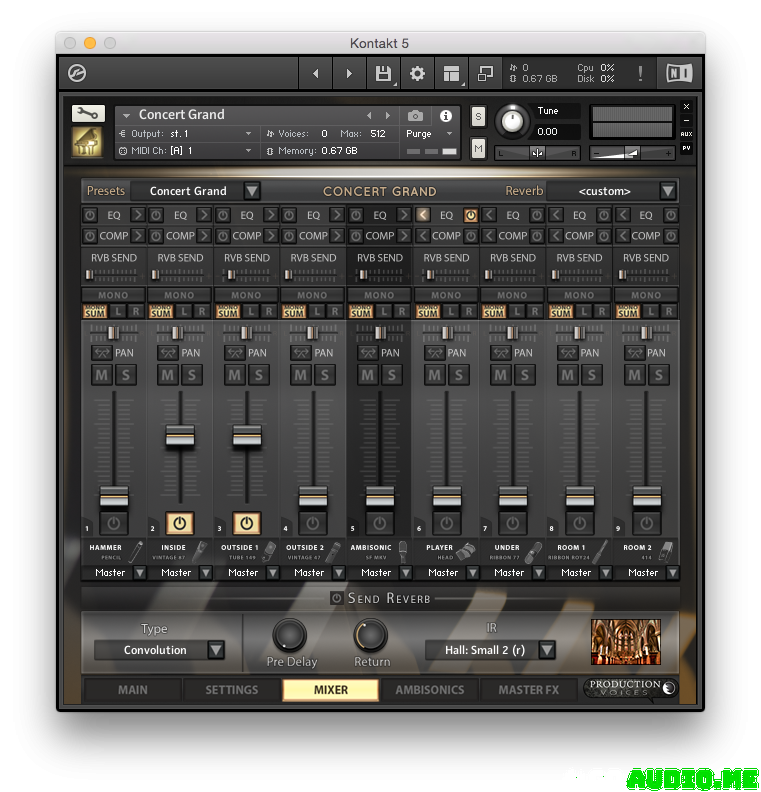This screenshot has height=792, width=761.
Task: Mute the PLAYER channel with M button
Action: (434, 375)
